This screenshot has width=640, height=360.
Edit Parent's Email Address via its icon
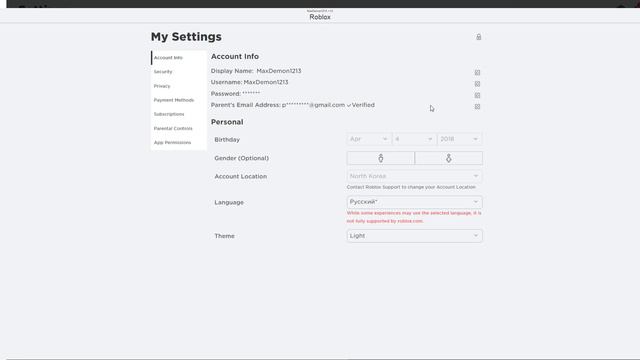477,107
